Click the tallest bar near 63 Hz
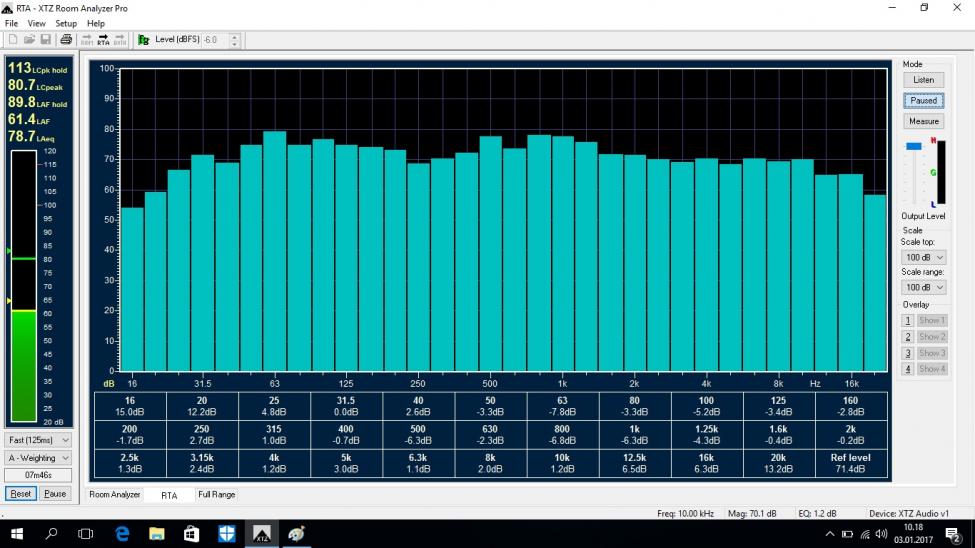This screenshot has width=975, height=548. 274,251
